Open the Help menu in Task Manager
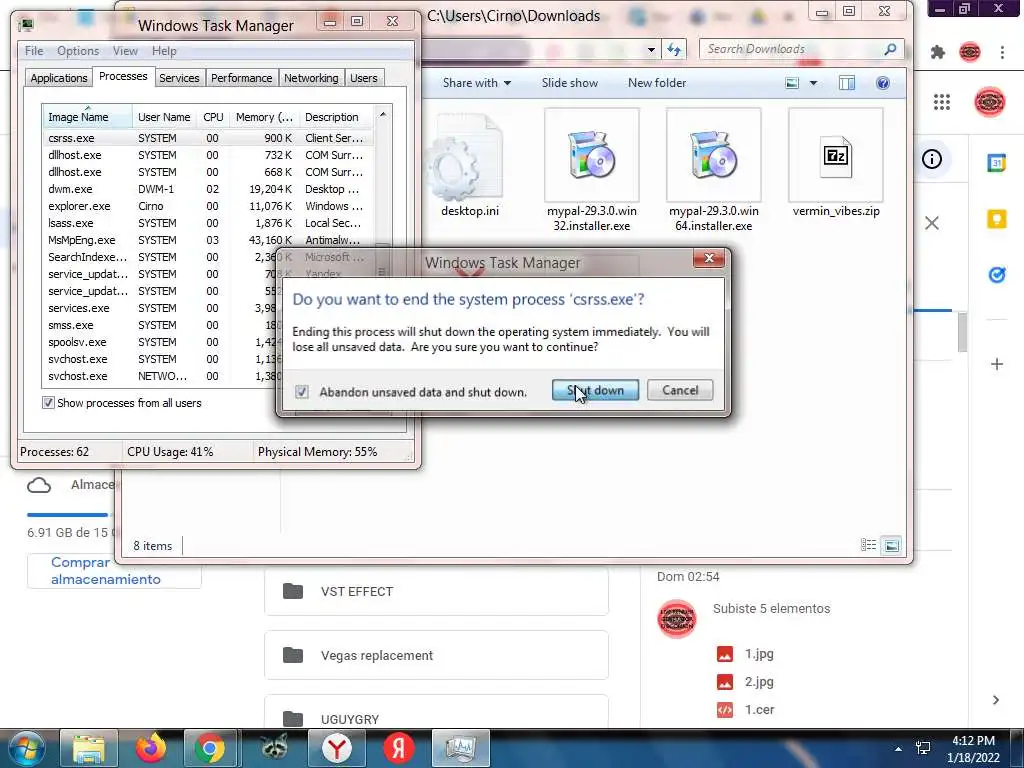Viewport: 1024px width, 768px height. coord(164,51)
